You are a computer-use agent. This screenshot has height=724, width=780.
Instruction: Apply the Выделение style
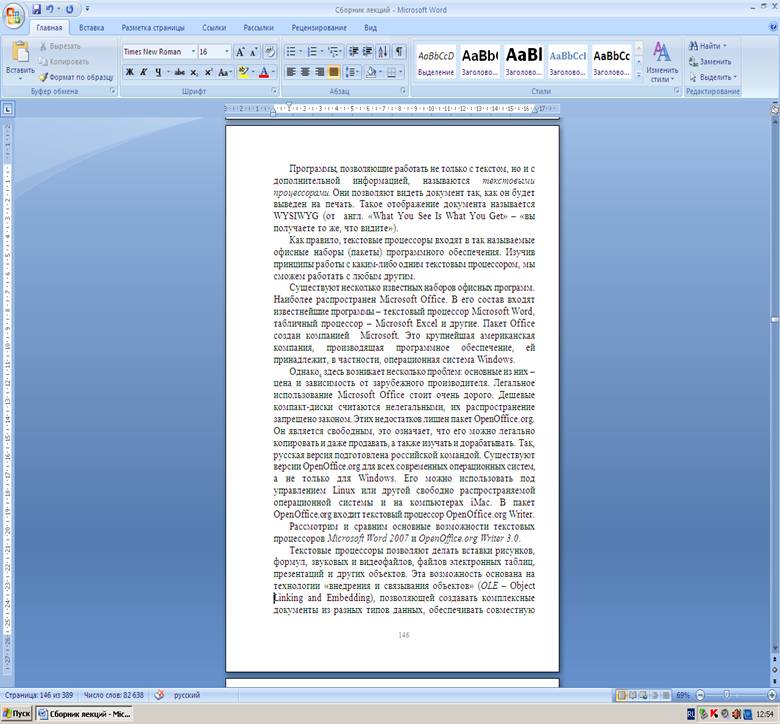(436, 62)
